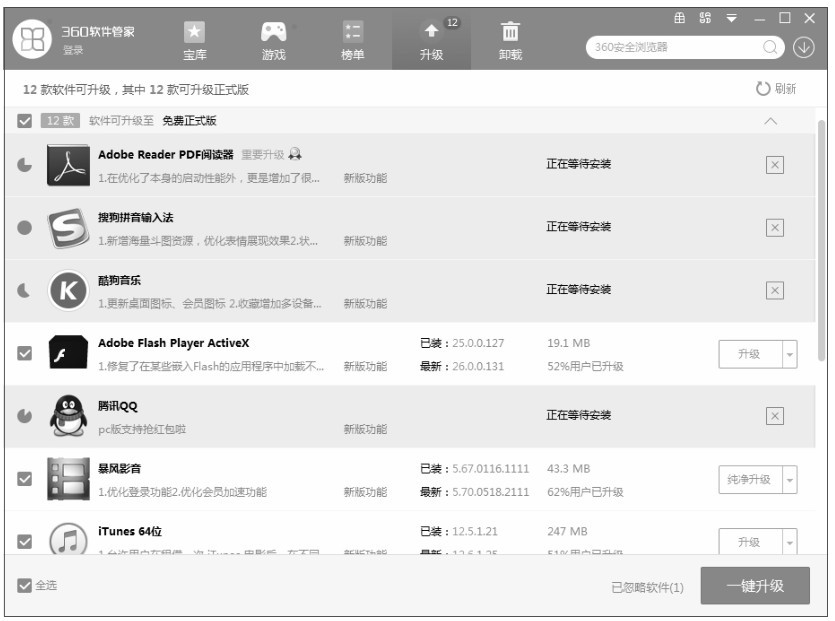Open the 宝库 star tab
The image size is (835, 621).
(x=194, y=40)
